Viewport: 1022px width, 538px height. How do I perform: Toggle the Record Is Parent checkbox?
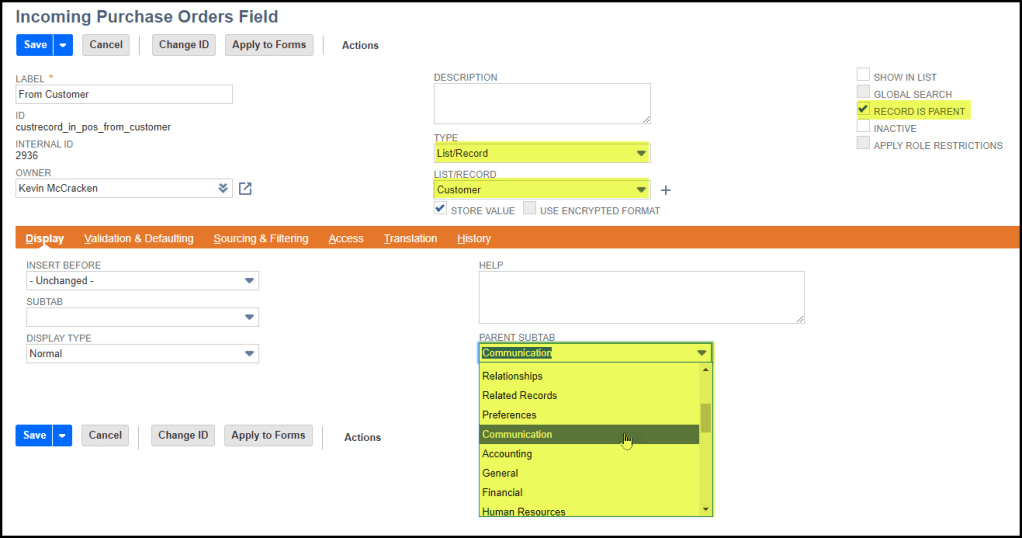863,110
